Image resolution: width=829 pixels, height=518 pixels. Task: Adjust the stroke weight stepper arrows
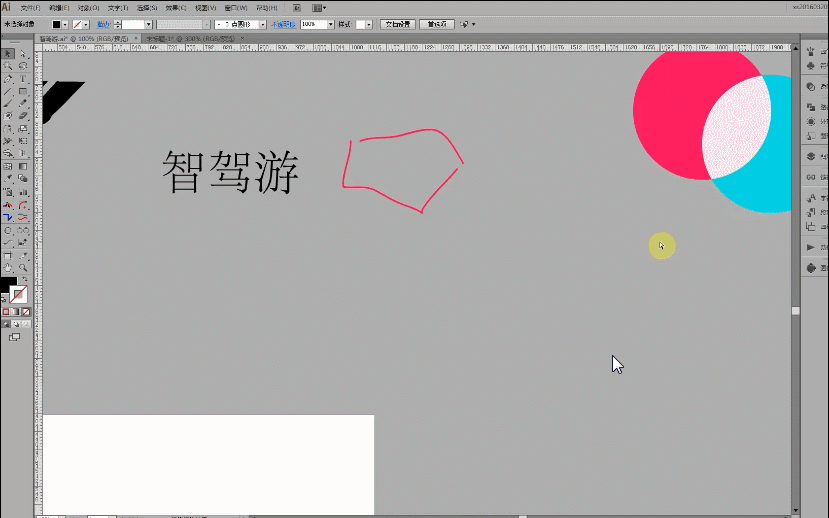(117, 24)
